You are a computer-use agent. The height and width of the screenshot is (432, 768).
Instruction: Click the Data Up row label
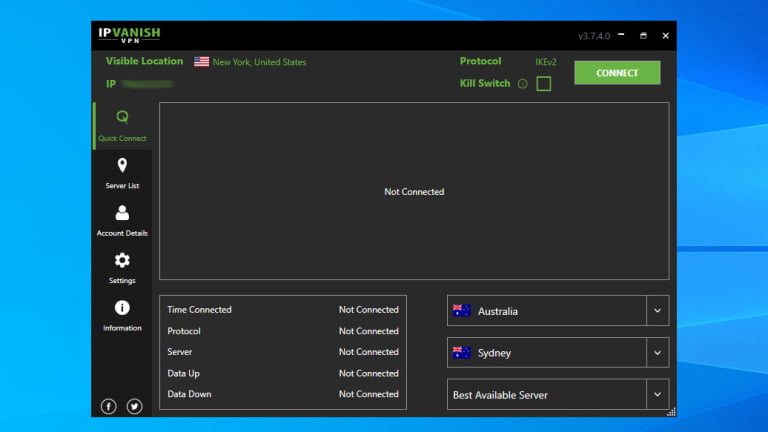[183, 373]
